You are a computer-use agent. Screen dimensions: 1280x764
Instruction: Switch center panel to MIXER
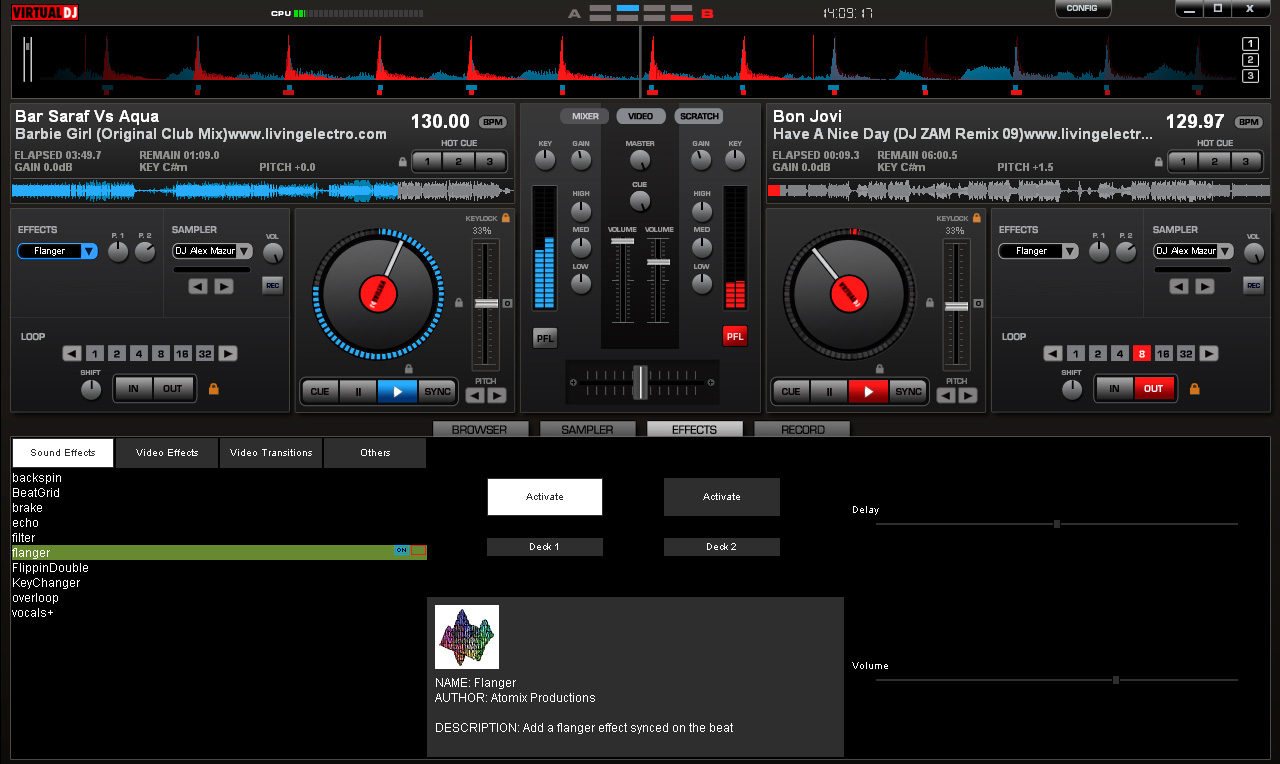pos(585,116)
